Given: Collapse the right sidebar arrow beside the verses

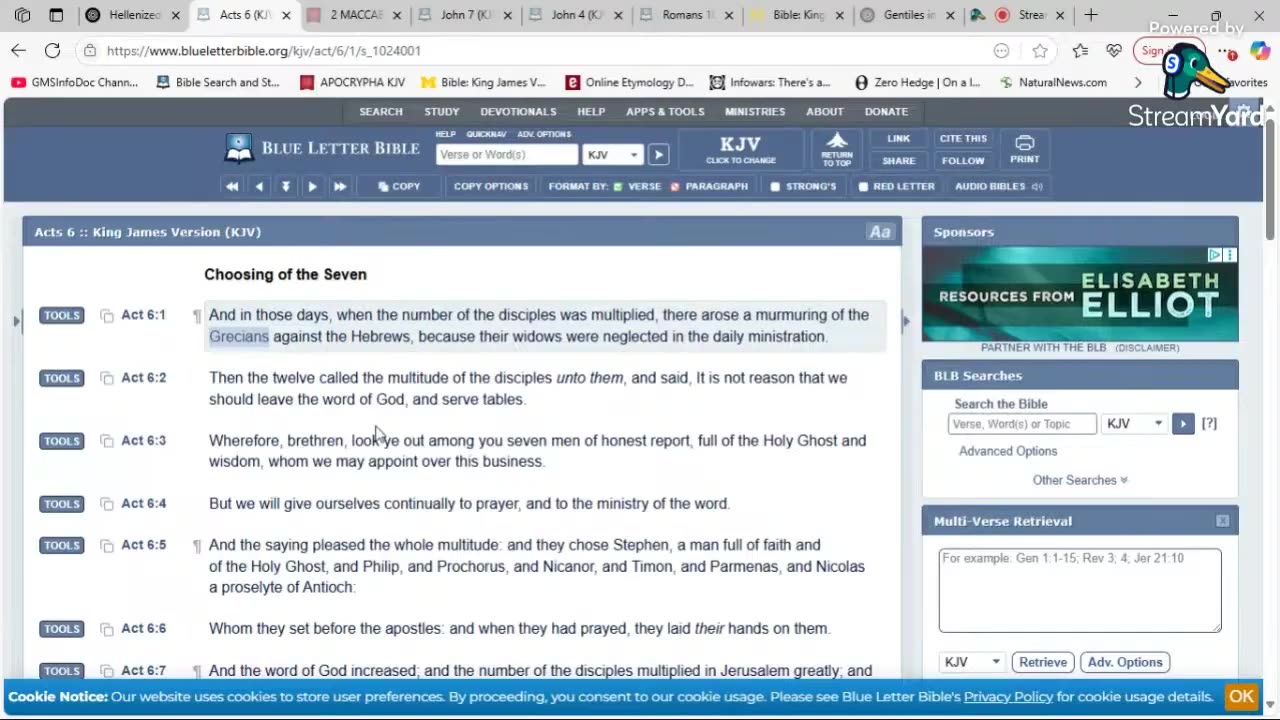Looking at the screenshot, I should point(906,321).
